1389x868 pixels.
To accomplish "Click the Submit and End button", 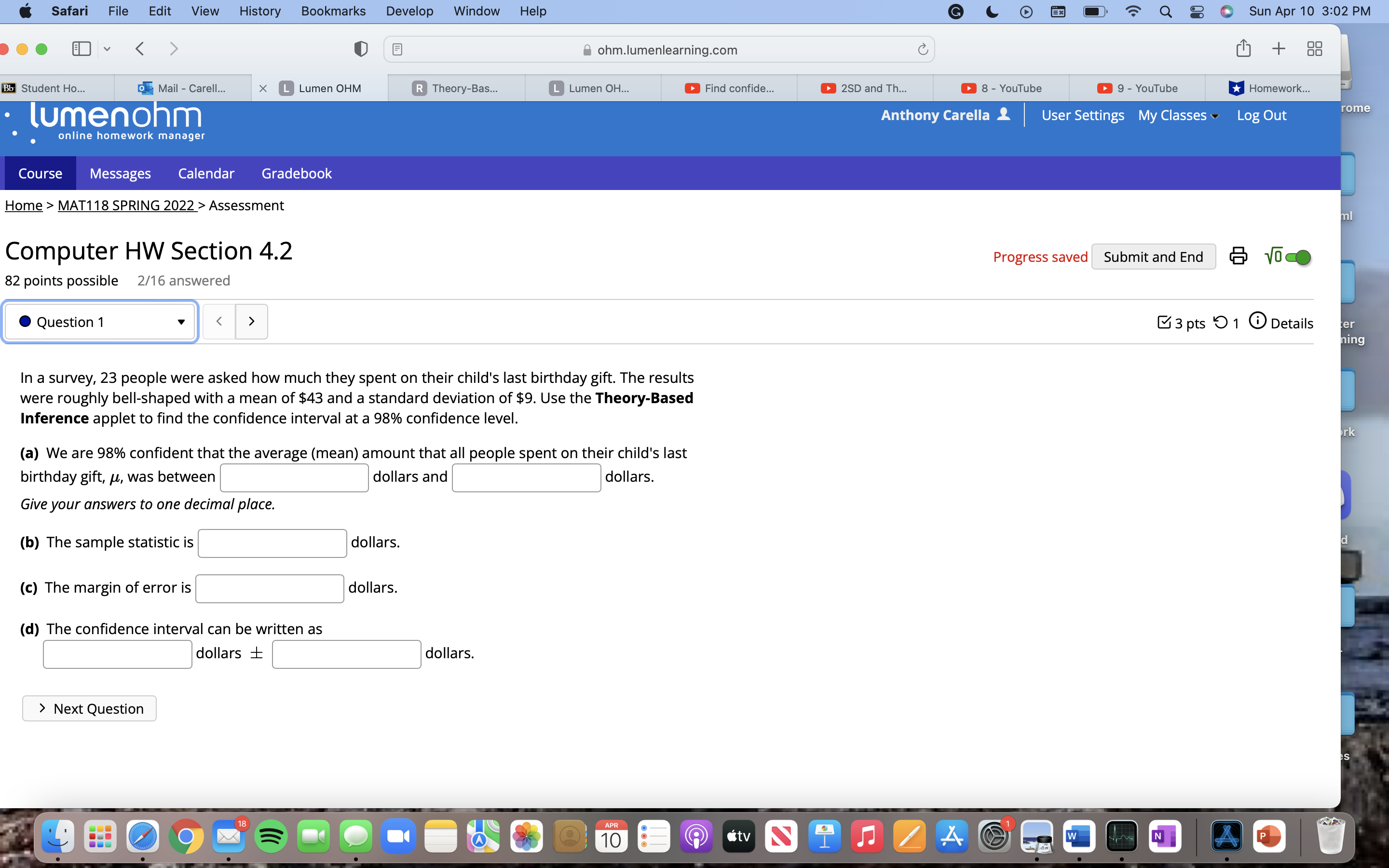I will point(1154,256).
